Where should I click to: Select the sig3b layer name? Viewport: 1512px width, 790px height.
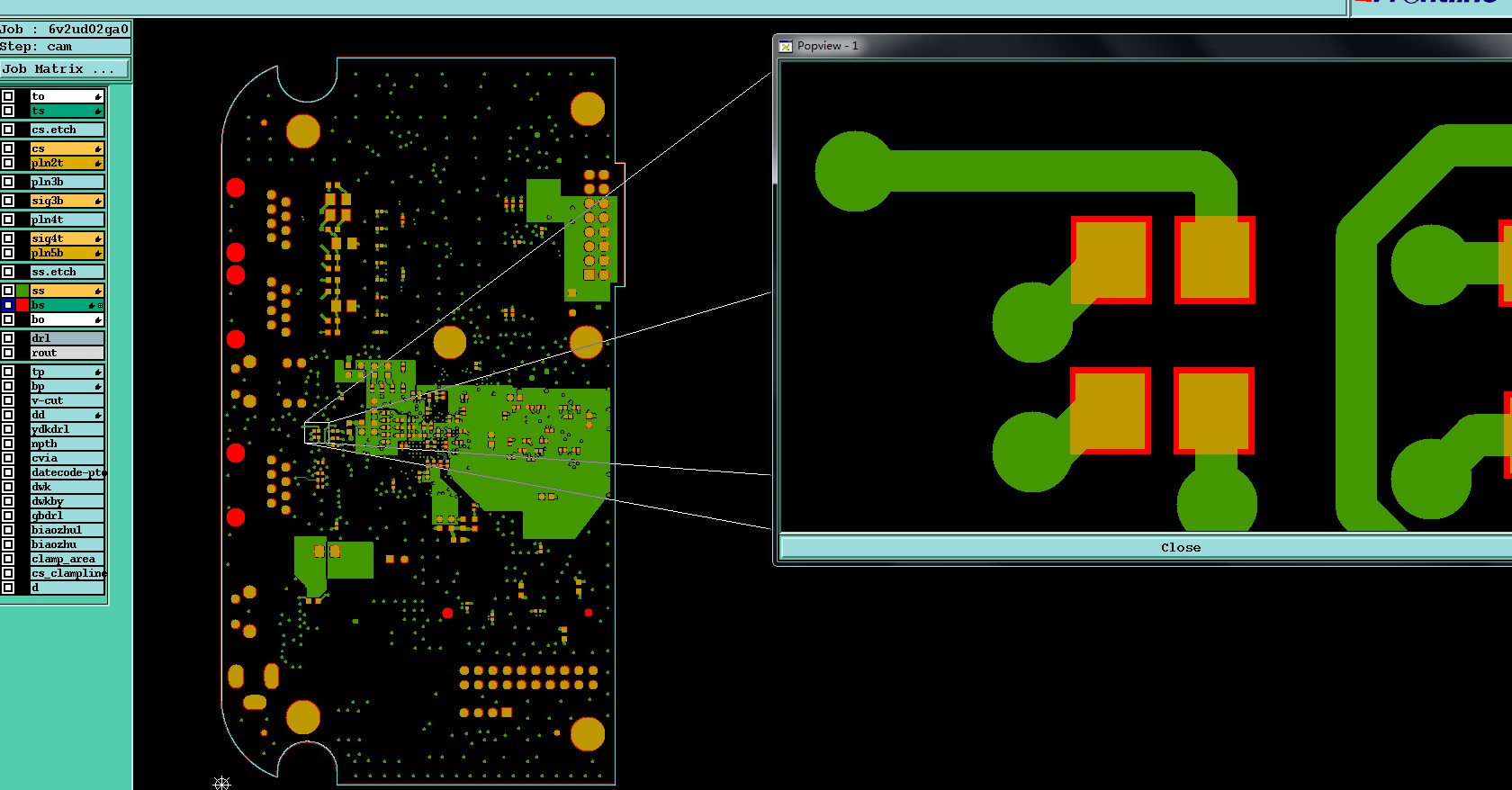(x=67, y=201)
